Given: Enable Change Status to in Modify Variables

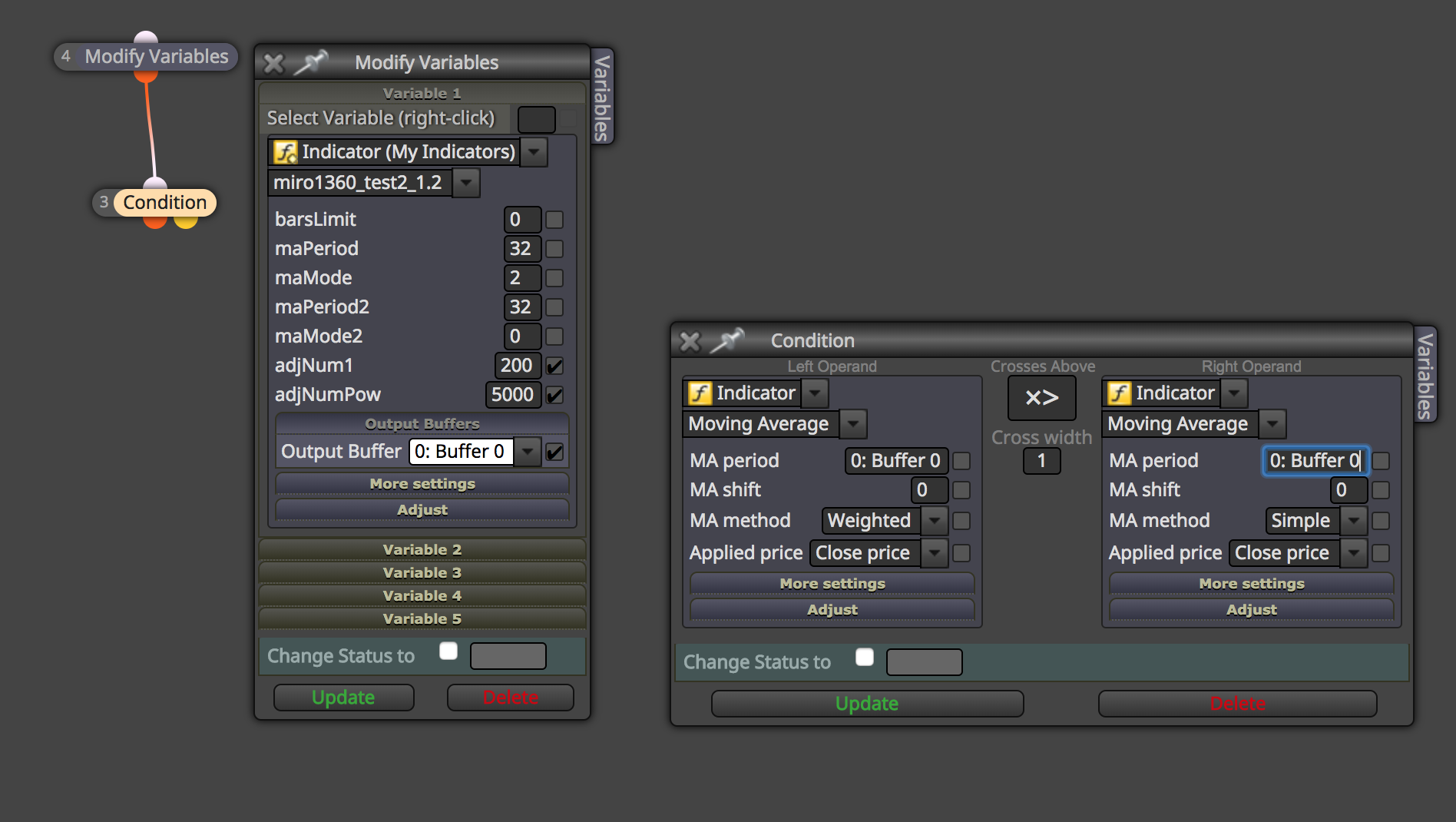Looking at the screenshot, I should click(448, 651).
